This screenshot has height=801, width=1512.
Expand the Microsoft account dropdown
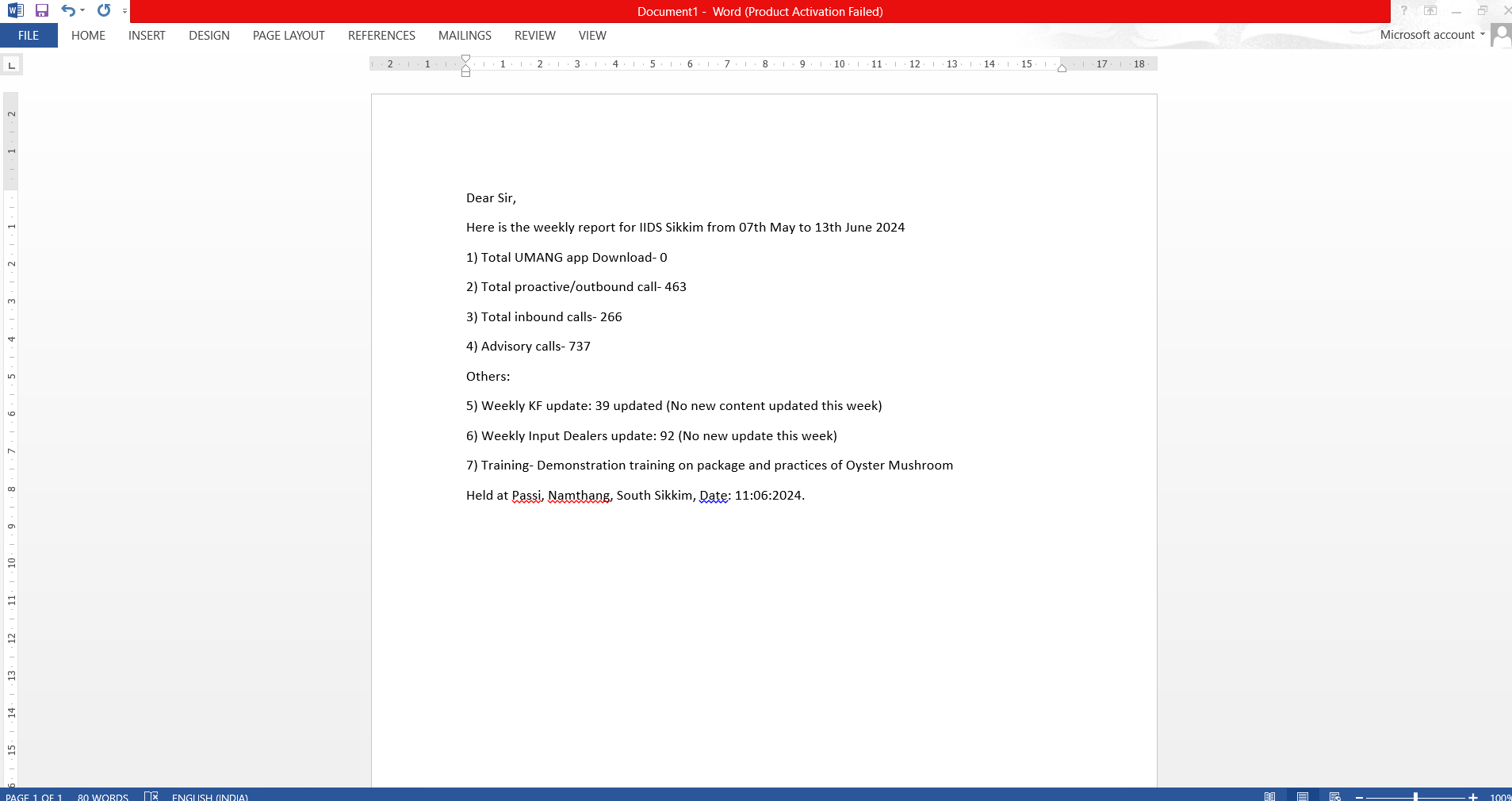pos(1432,35)
